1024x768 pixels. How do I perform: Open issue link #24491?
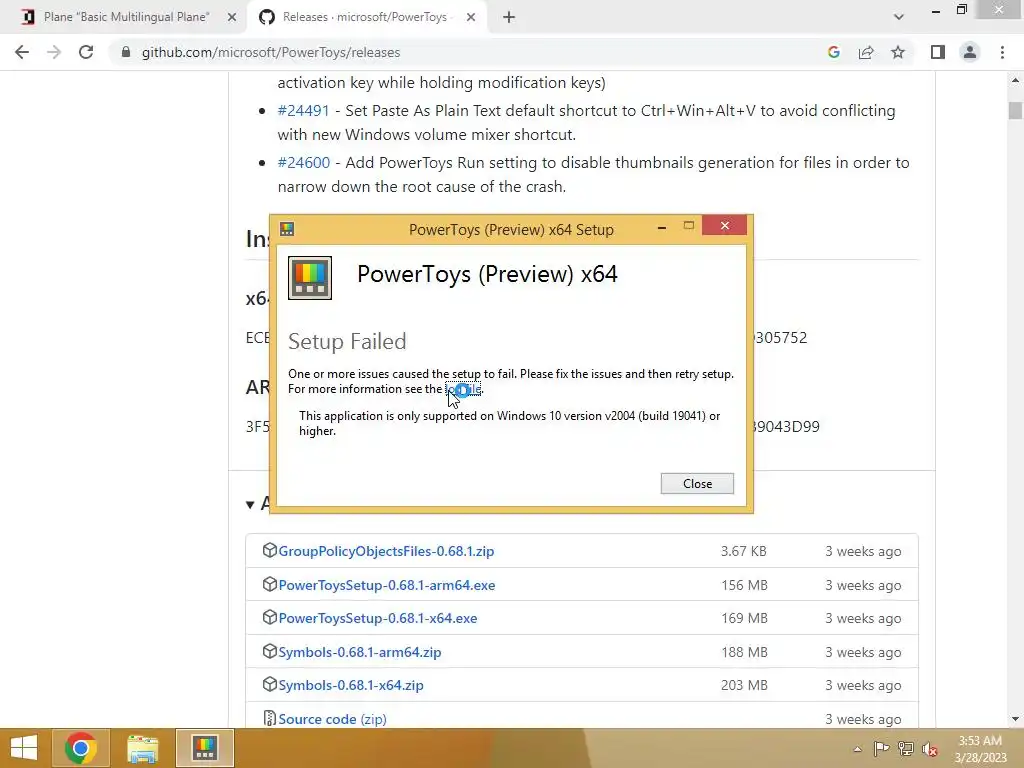tap(304, 111)
